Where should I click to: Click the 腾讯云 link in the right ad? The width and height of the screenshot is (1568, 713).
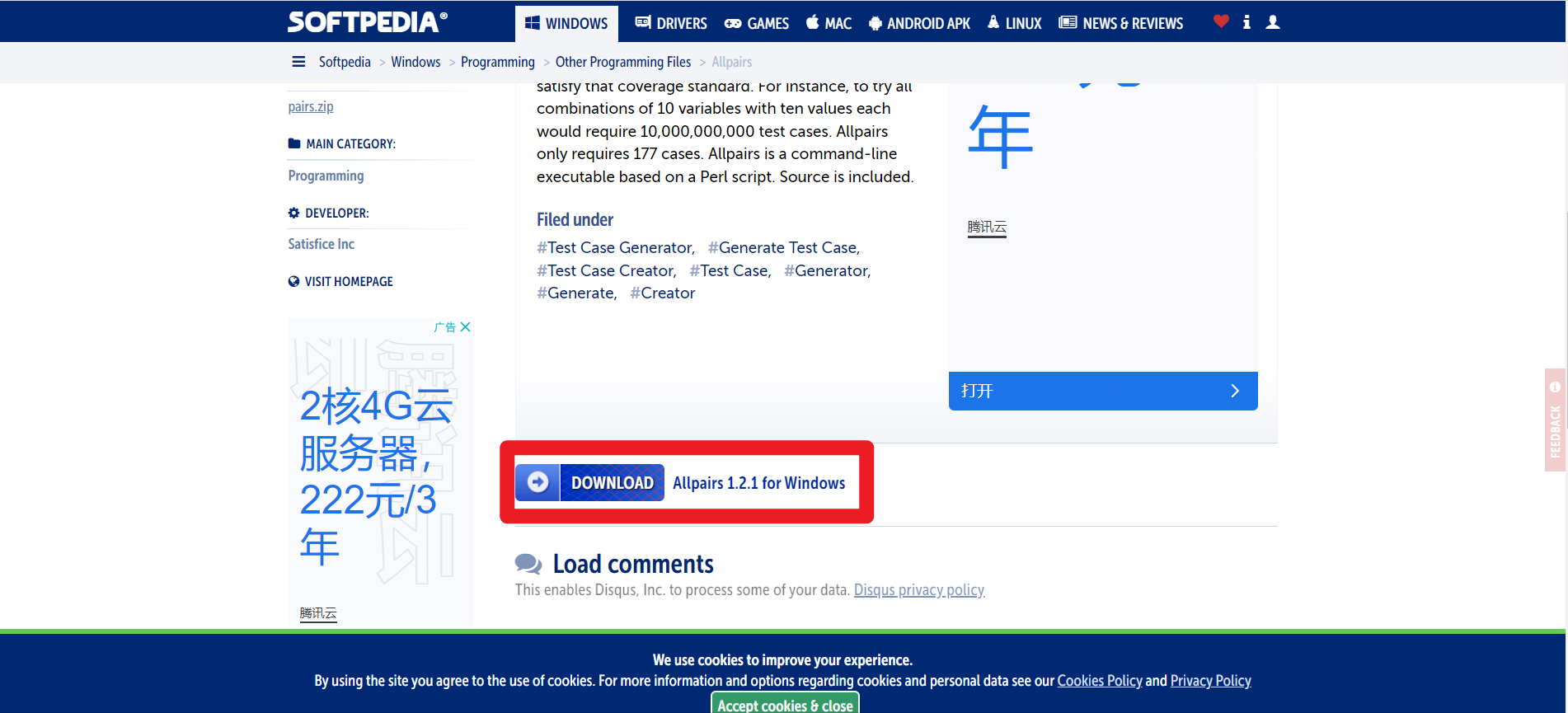coord(987,227)
